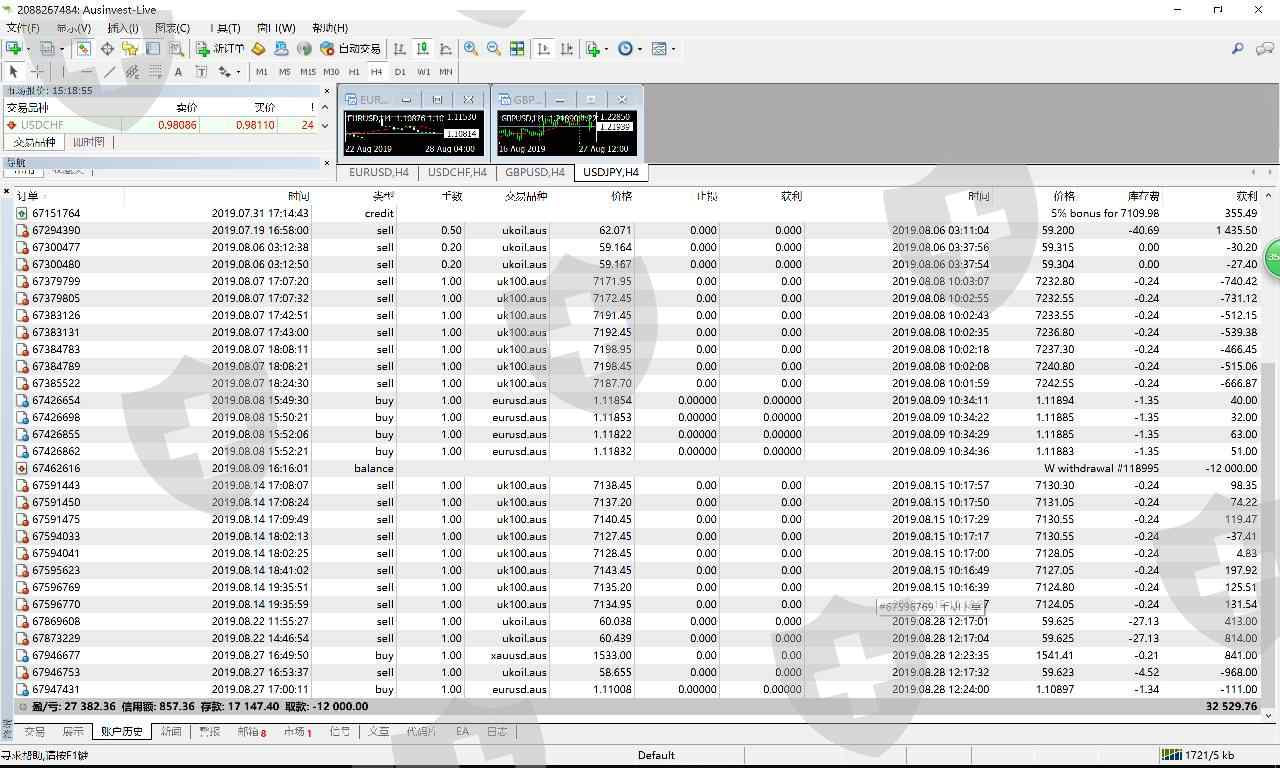Toggle the AutoTrading button

pyautogui.click(x=350, y=48)
